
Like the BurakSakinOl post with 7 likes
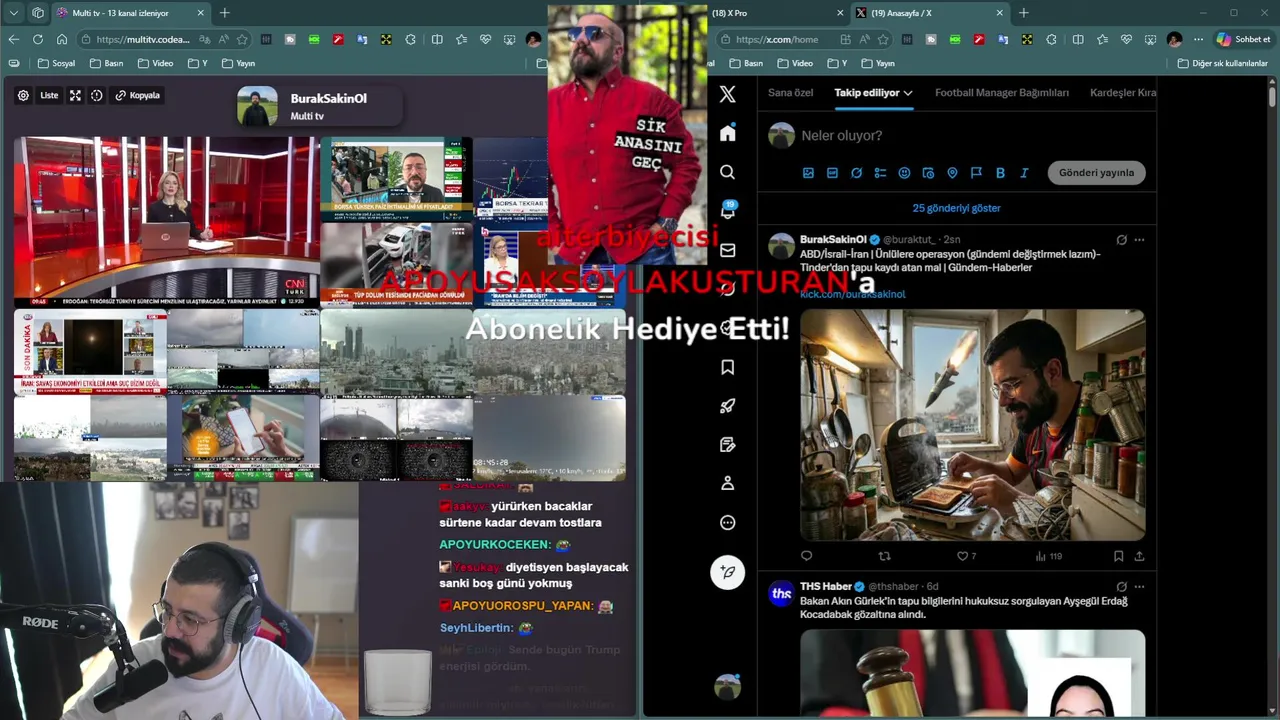point(966,556)
